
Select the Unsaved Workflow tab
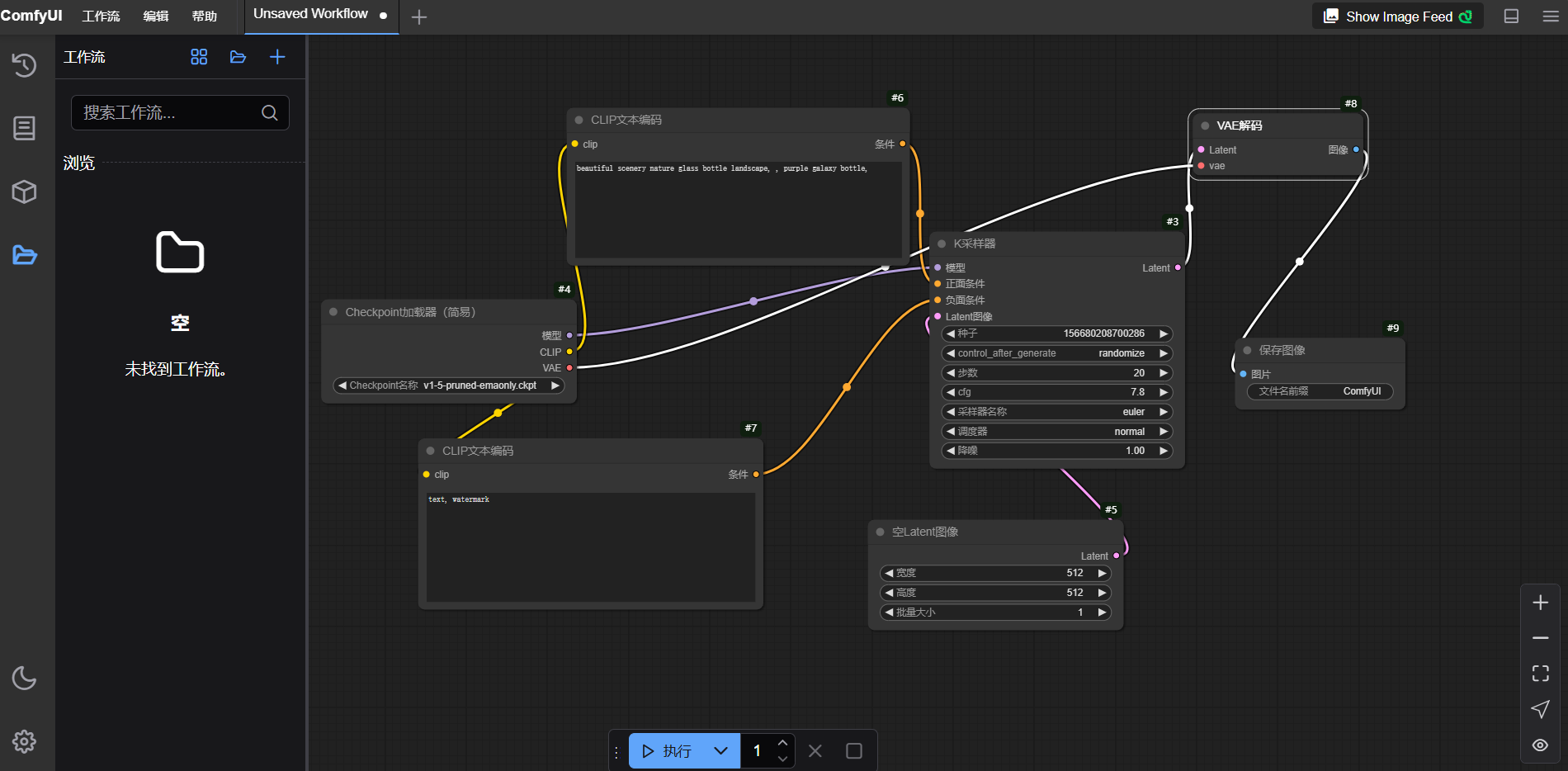(x=310, y=14)
